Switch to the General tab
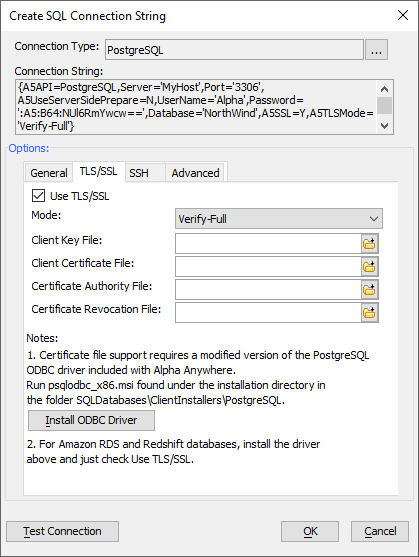The width and height of the screenshot is (419, 557). (x=49, y=173)
